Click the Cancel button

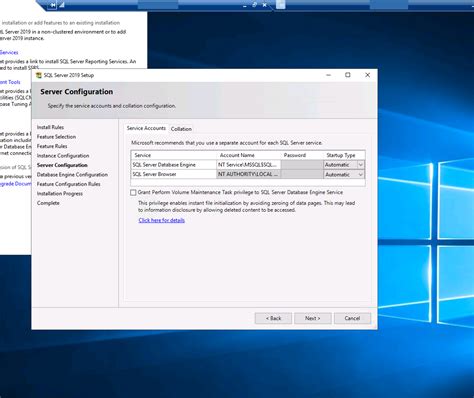[352, 318]
